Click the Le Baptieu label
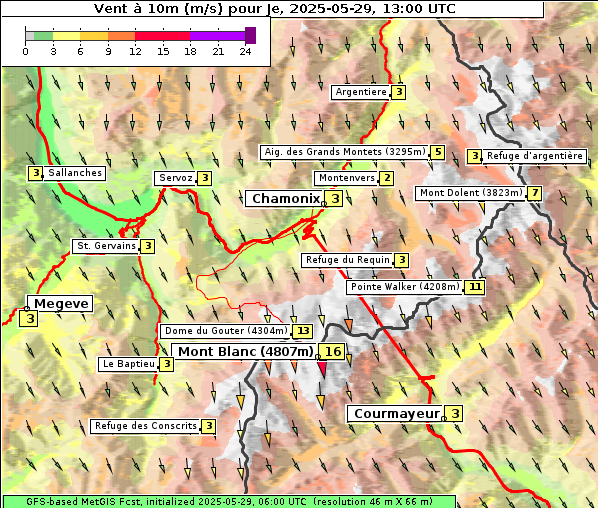This screenshot has width=598, height=508. tap(128, 364)
